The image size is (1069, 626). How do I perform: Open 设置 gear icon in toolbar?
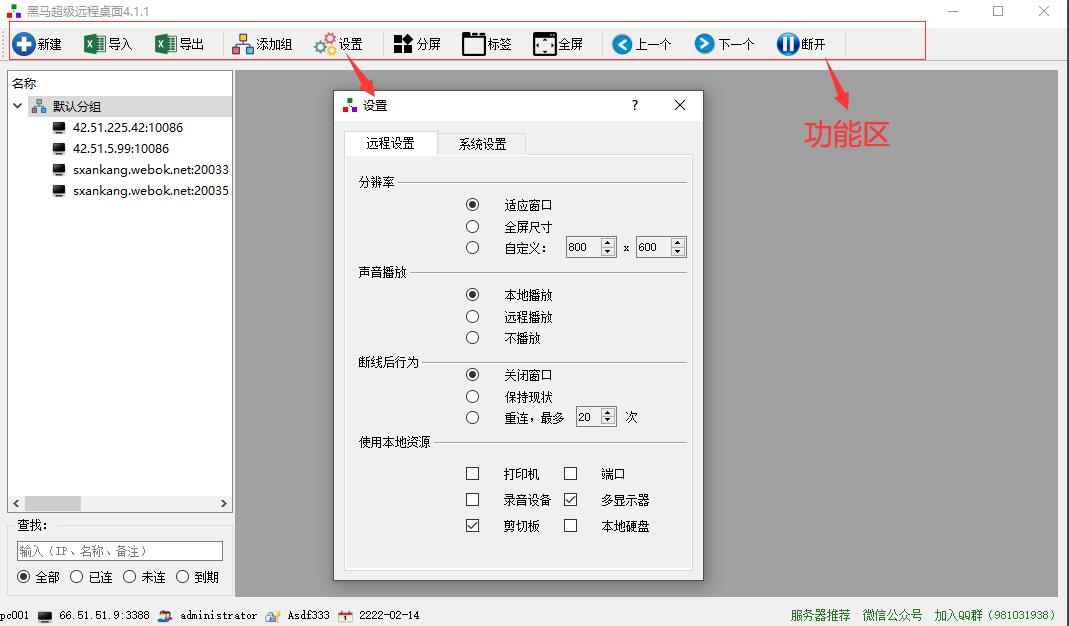pos(325,44)
